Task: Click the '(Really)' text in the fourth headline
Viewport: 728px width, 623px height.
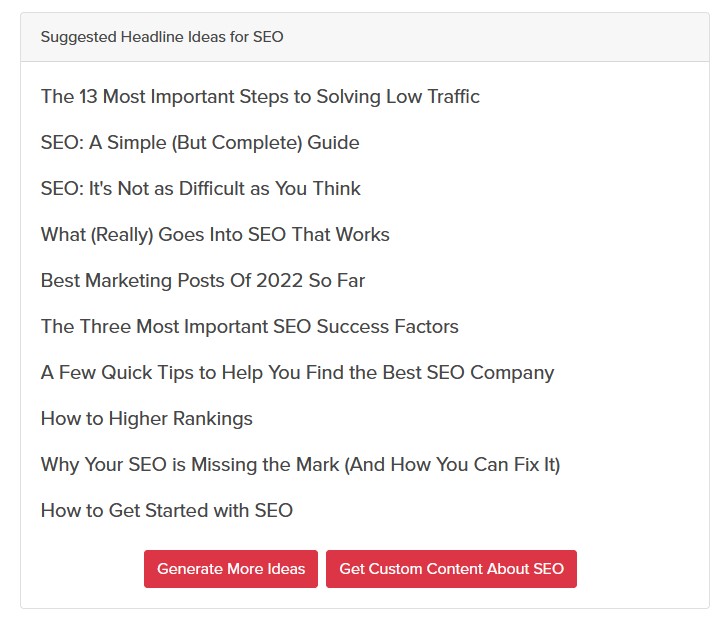Action: pos(122,235)
